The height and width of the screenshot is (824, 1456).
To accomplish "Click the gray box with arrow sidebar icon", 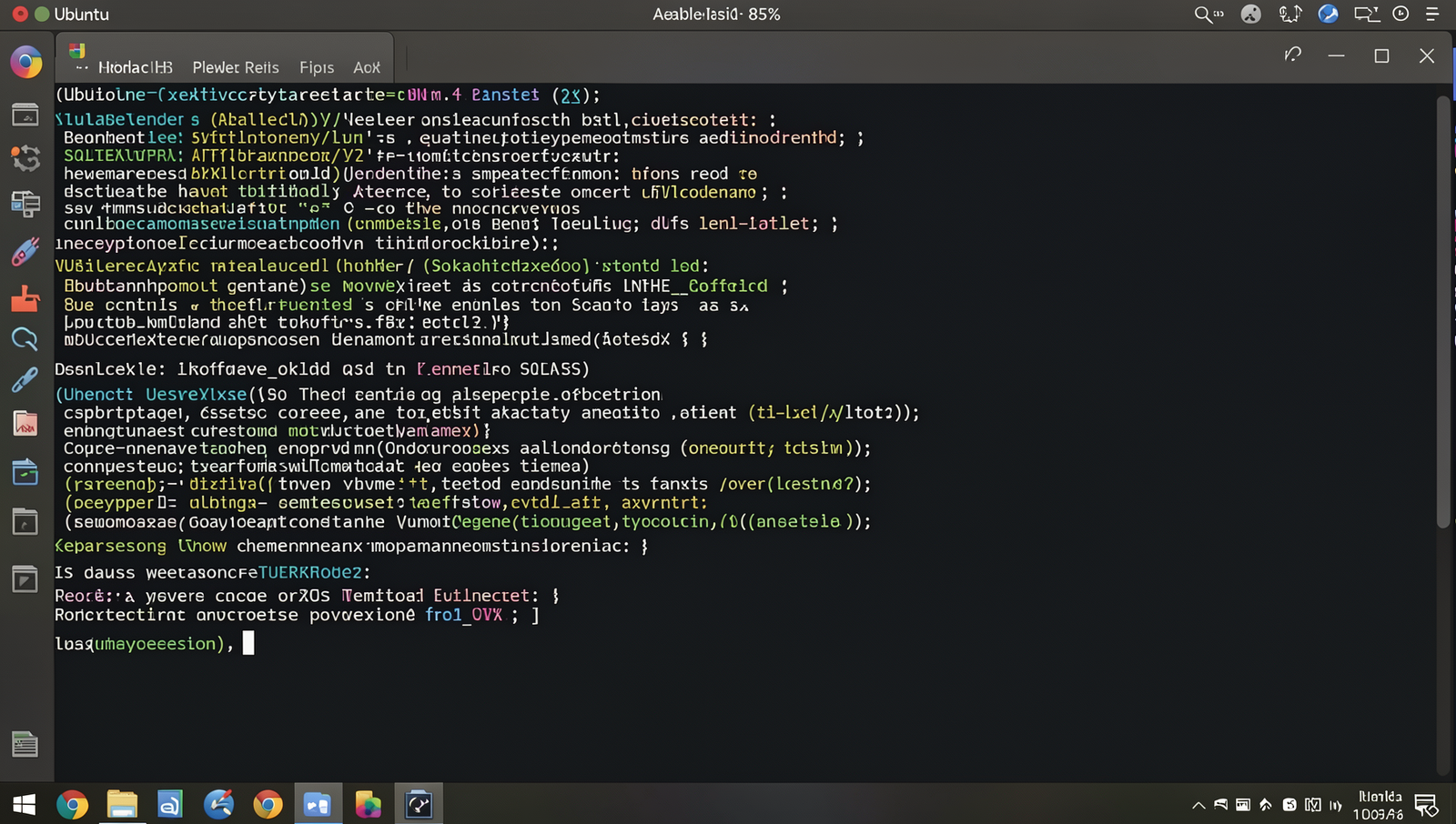I will coord(25,578).
